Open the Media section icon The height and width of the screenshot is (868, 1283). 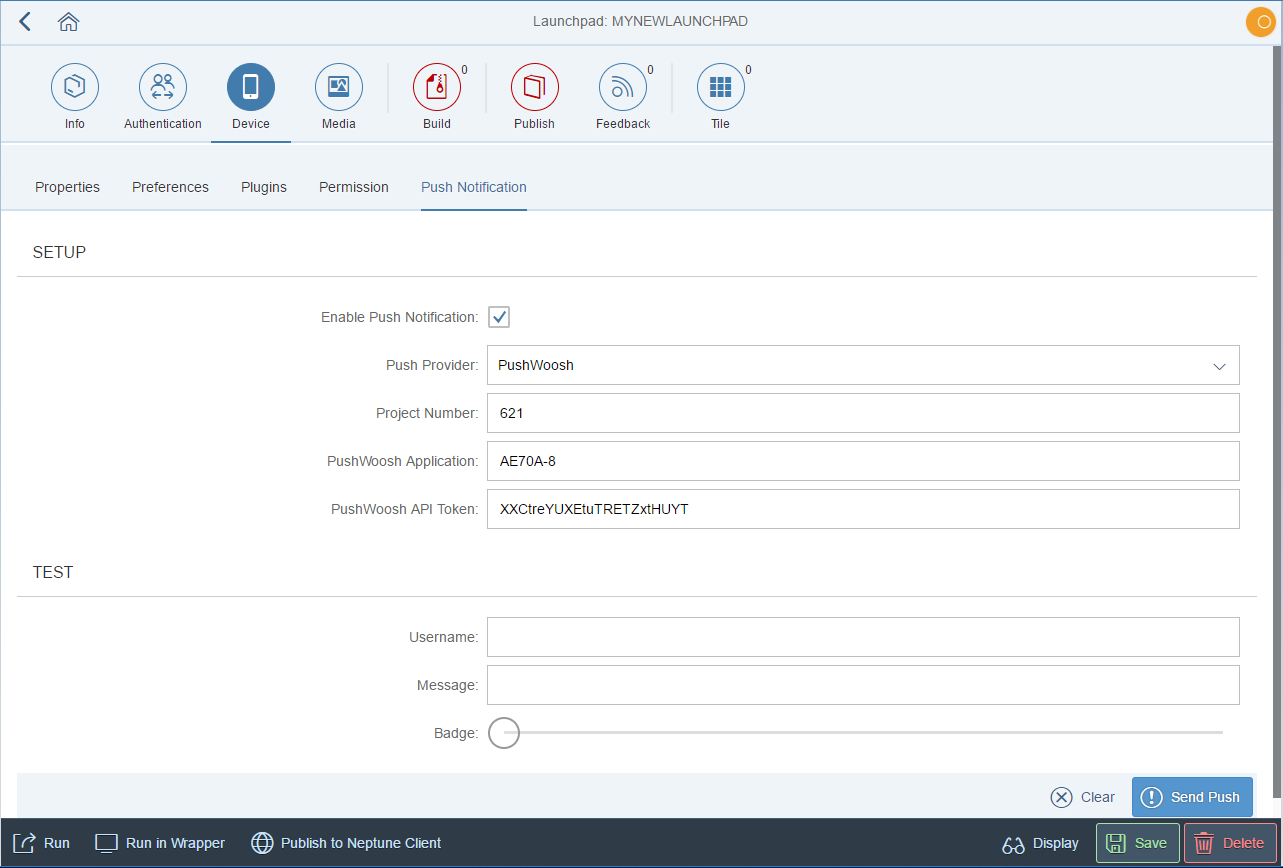click(x=339, y=87)
